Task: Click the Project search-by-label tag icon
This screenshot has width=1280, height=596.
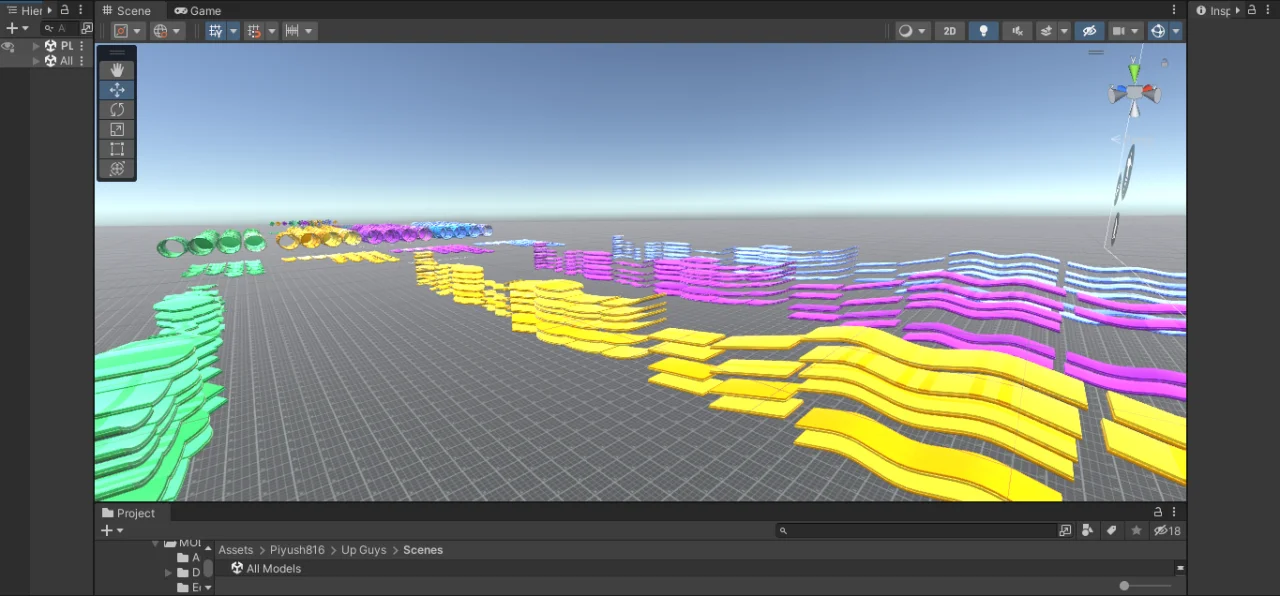Action: click(x=1111, y=531)
